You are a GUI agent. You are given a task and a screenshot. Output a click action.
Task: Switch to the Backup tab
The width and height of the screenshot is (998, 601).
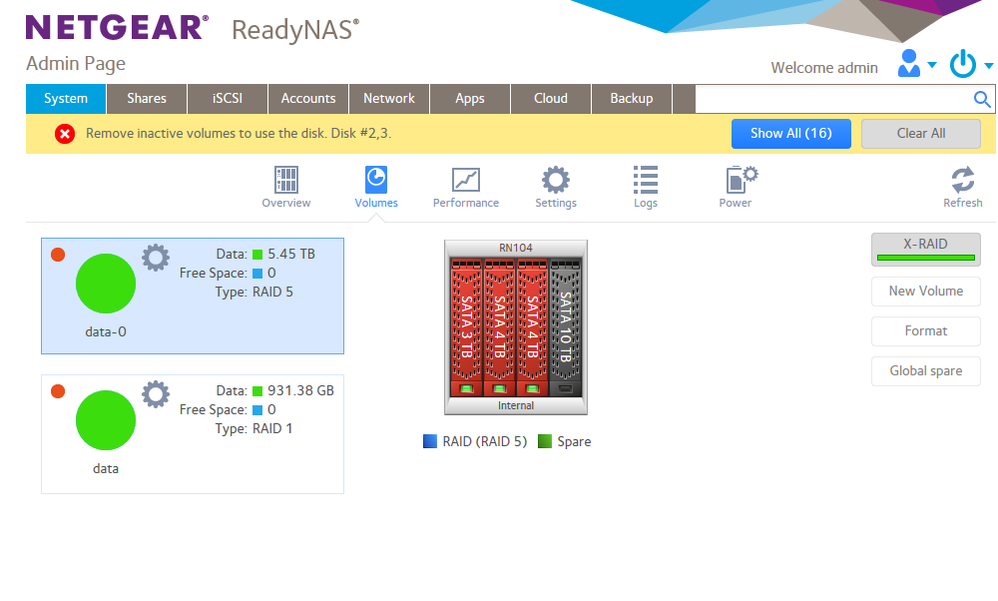tap(631, 99)
